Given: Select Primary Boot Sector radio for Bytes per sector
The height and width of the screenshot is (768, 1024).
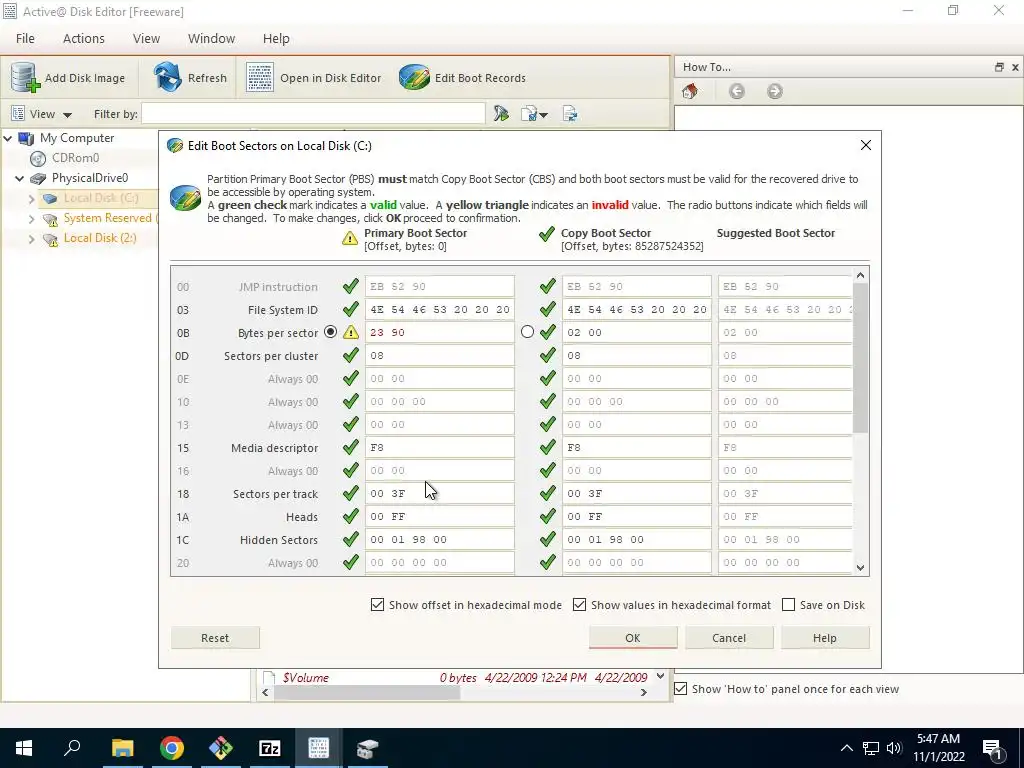Looking at the screenshot, I should [x=330, y=332].
